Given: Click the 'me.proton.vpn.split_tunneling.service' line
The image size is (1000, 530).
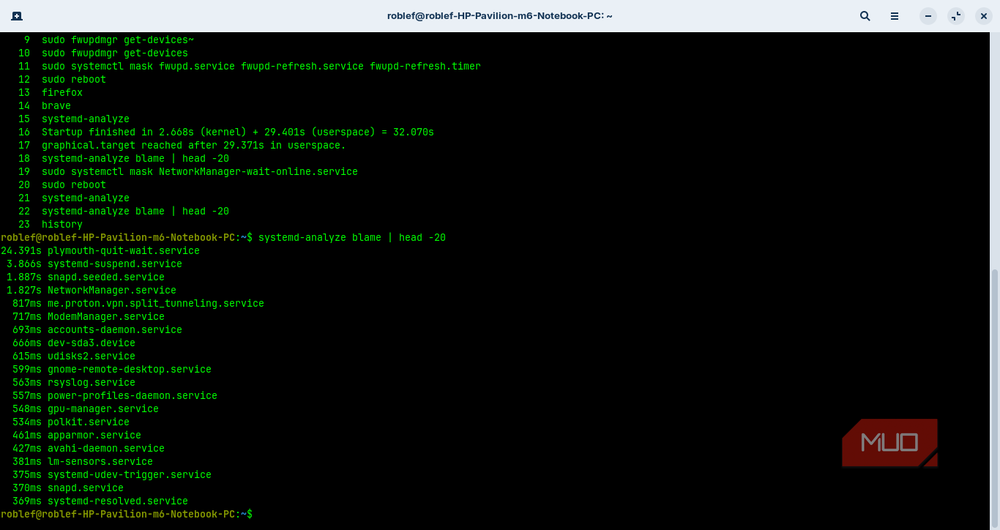Looking at the screenshot, I should coord(138,304).
